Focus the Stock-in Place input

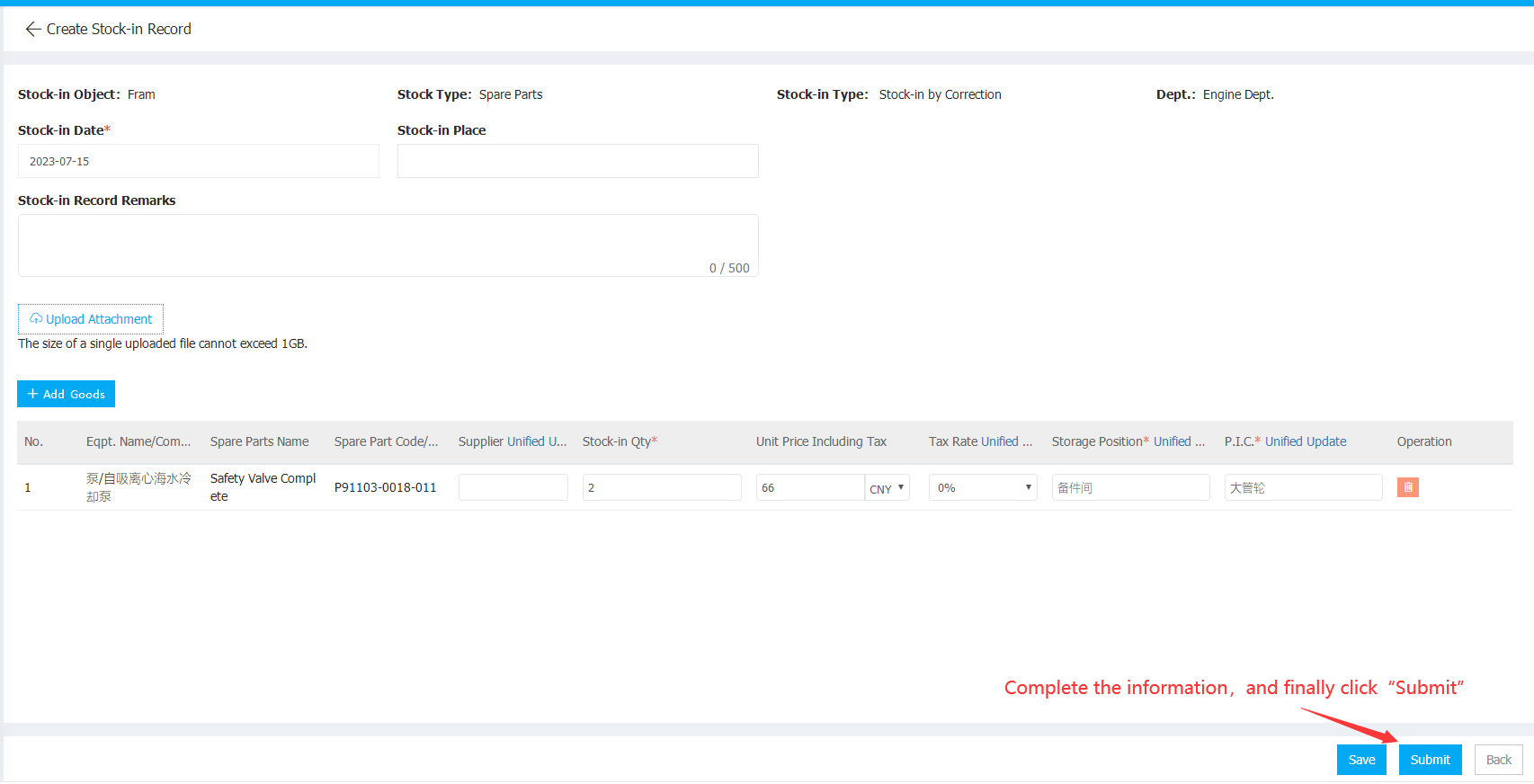(x=578, y=161)
